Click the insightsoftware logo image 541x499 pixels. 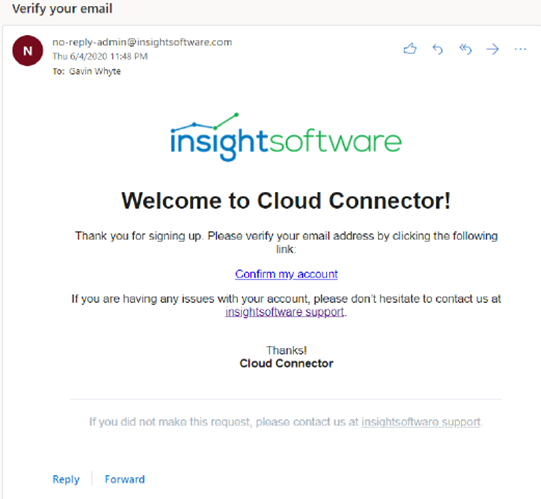coord(286,137)
